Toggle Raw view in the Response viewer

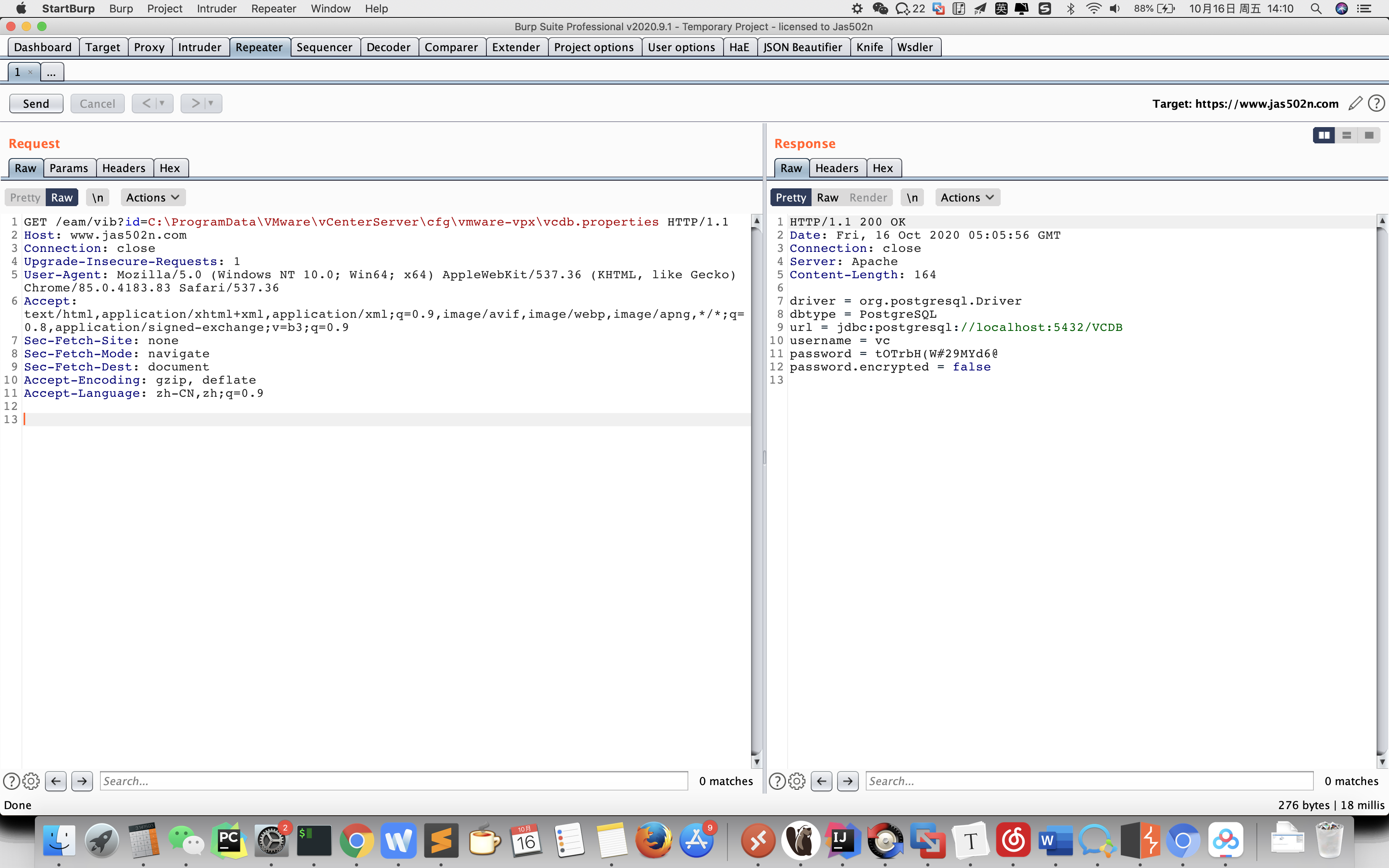828,198
